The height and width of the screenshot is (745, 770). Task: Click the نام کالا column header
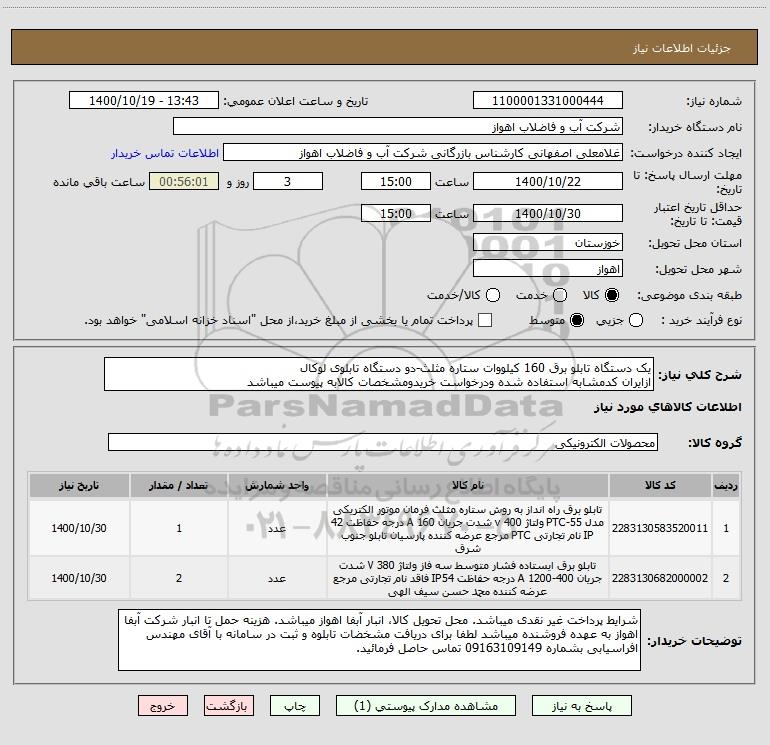pyautogui.click(x=468, y=485)
